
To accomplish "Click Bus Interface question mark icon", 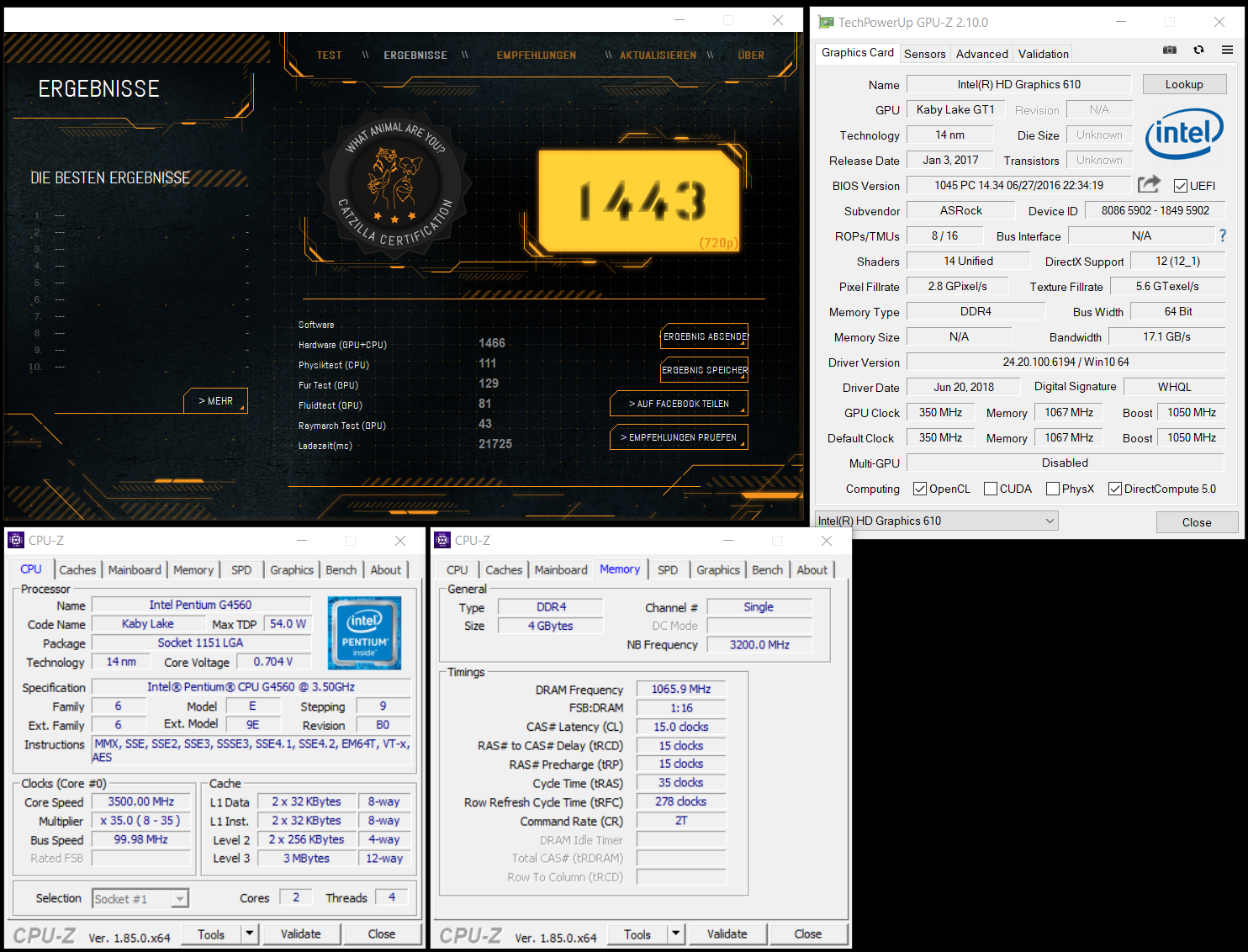I will click(x=1223, y=235).
